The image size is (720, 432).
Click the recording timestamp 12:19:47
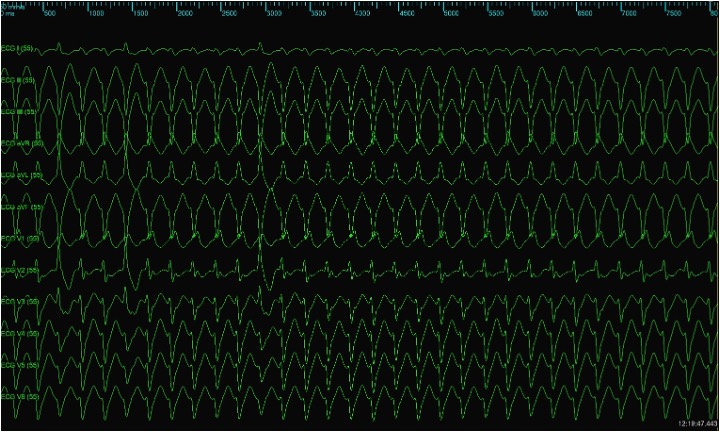[x=697, y=424]
